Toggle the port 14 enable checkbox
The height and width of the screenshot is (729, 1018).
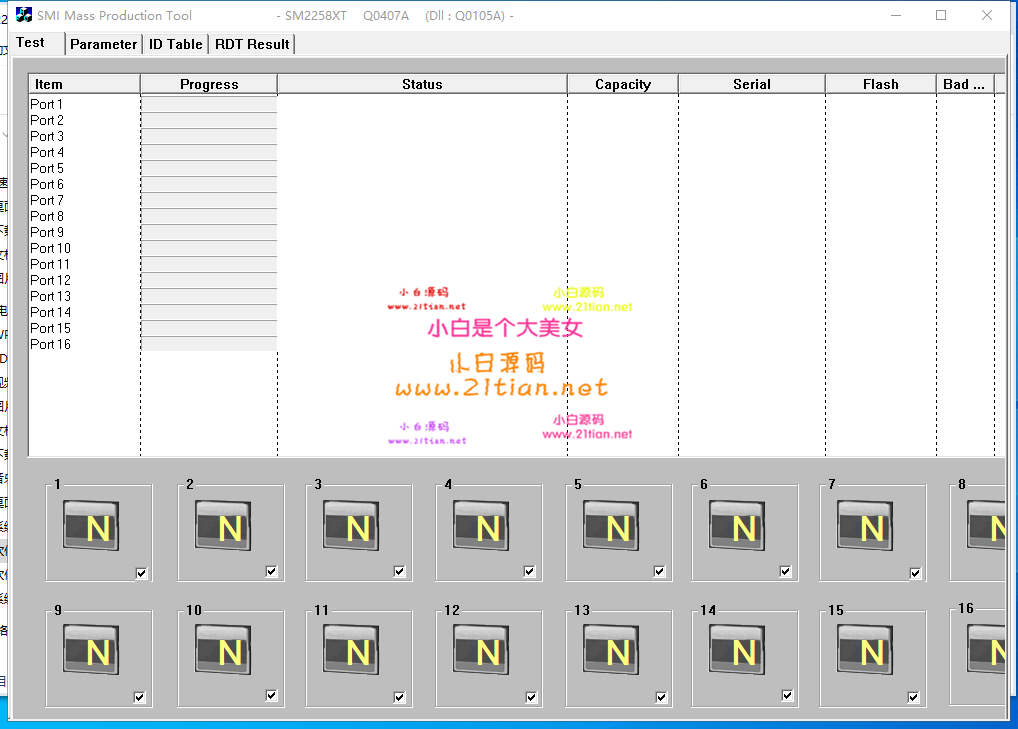coord(787,695)
